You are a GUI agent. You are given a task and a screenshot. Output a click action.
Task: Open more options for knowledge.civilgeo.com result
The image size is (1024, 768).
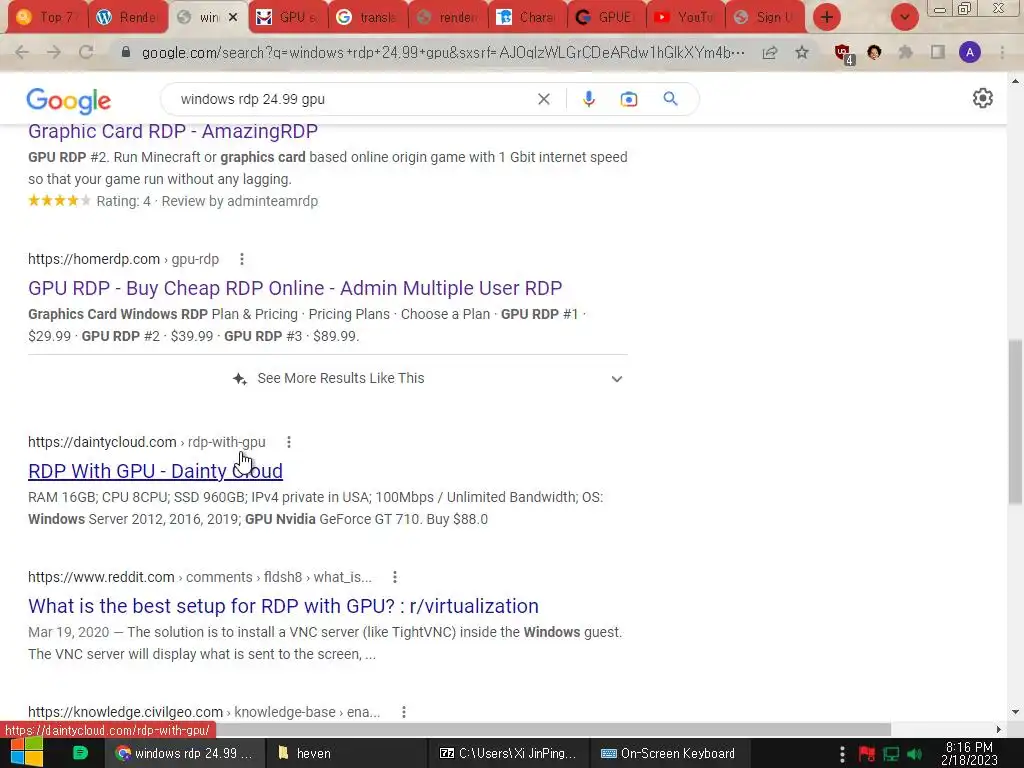pos(404,712)
